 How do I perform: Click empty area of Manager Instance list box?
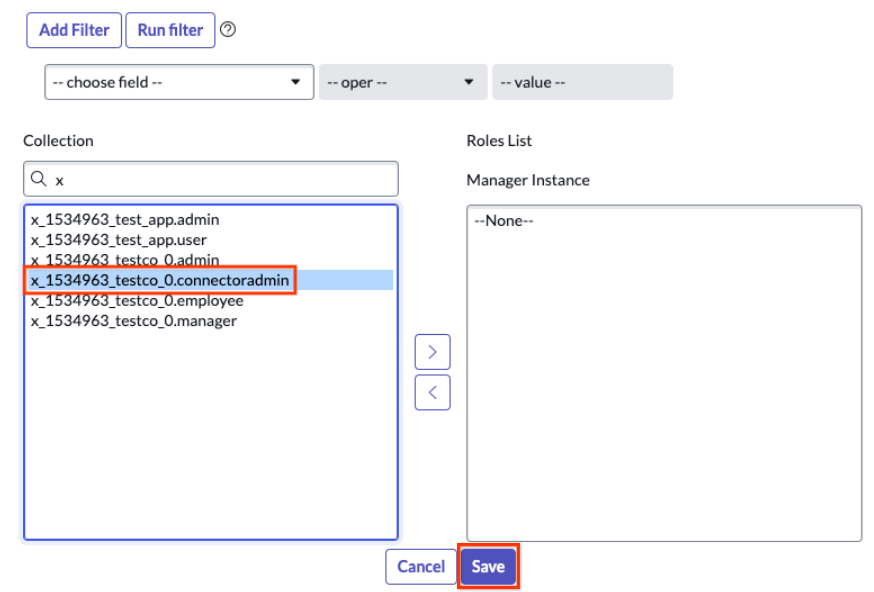tap(663, 400)
